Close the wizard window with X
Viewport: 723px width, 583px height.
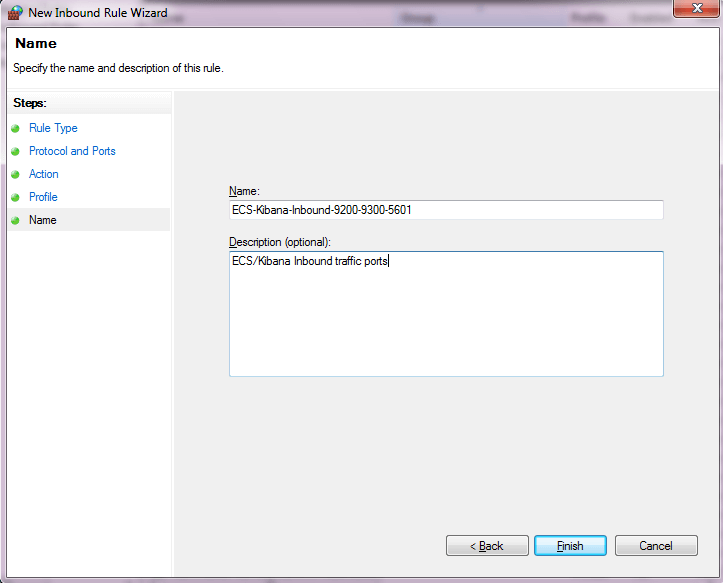(x=697, y=8)
